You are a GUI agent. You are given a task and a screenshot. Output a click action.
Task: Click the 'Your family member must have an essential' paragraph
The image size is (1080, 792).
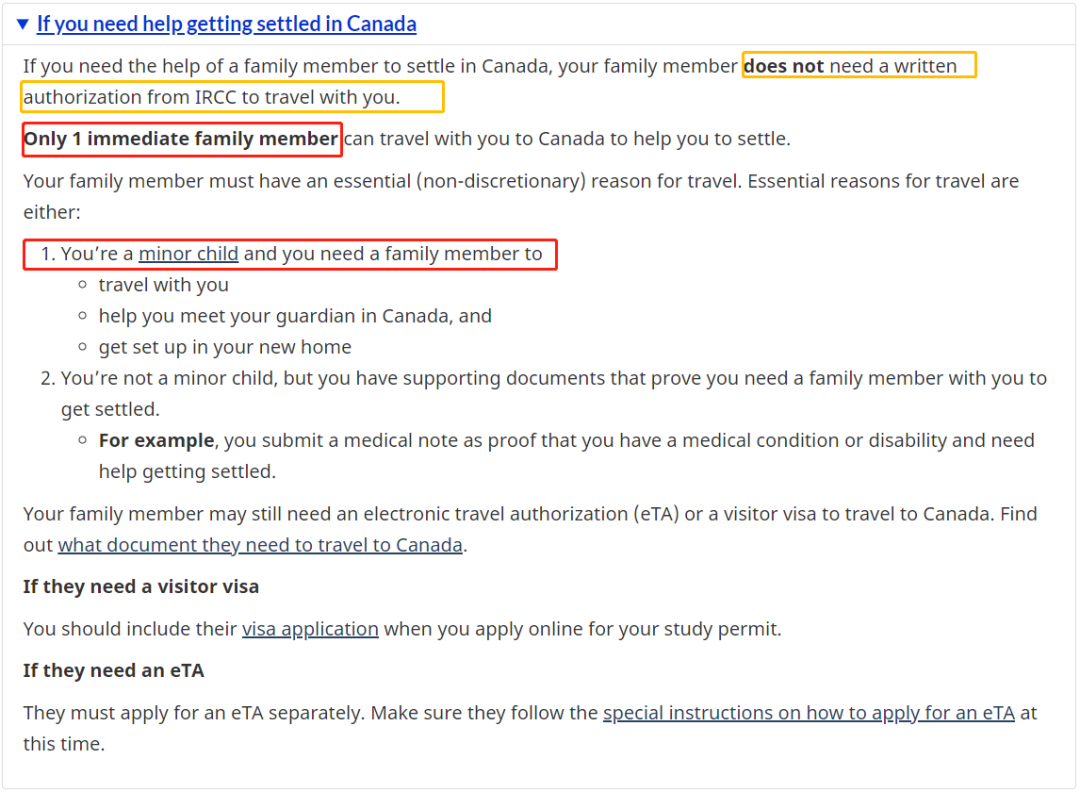point(521,196)
